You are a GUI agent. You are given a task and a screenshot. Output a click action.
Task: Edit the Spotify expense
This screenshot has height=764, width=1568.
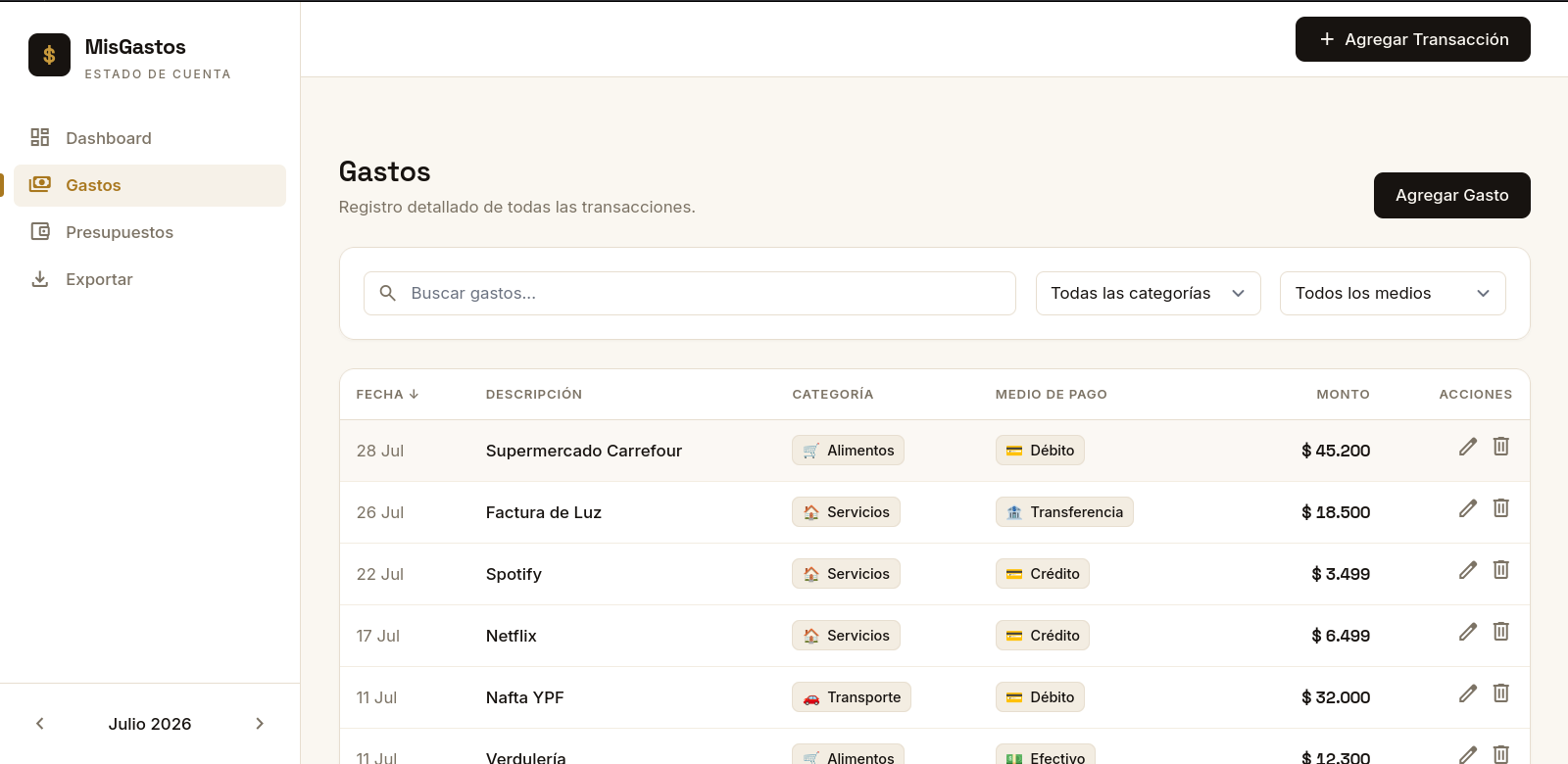(1468, 570)
